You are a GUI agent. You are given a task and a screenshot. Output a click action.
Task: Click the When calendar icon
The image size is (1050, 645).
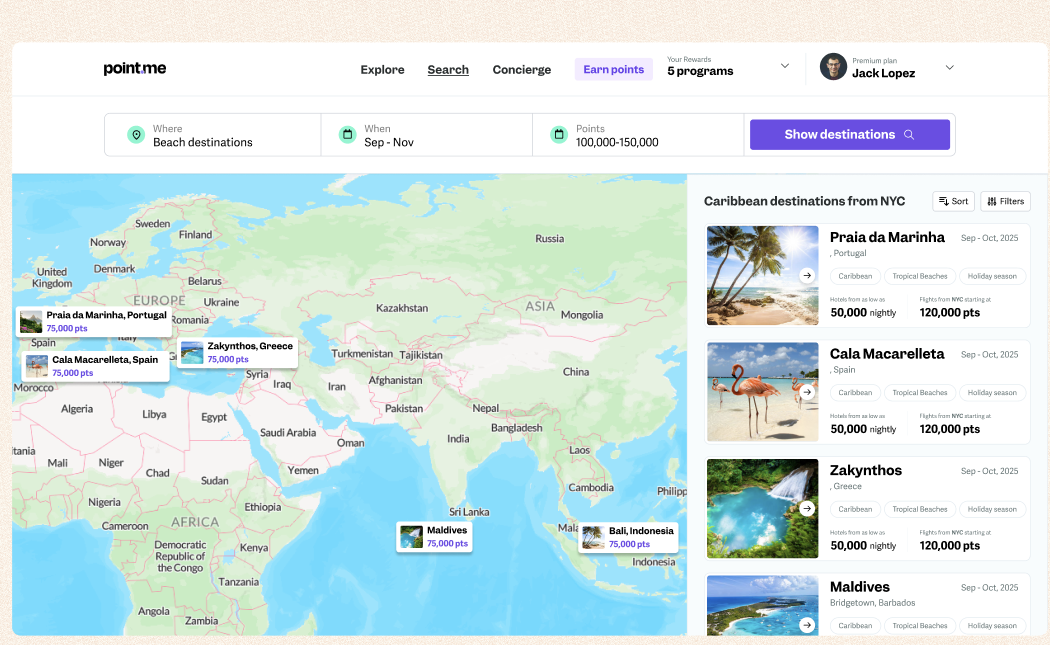point(347,135)
